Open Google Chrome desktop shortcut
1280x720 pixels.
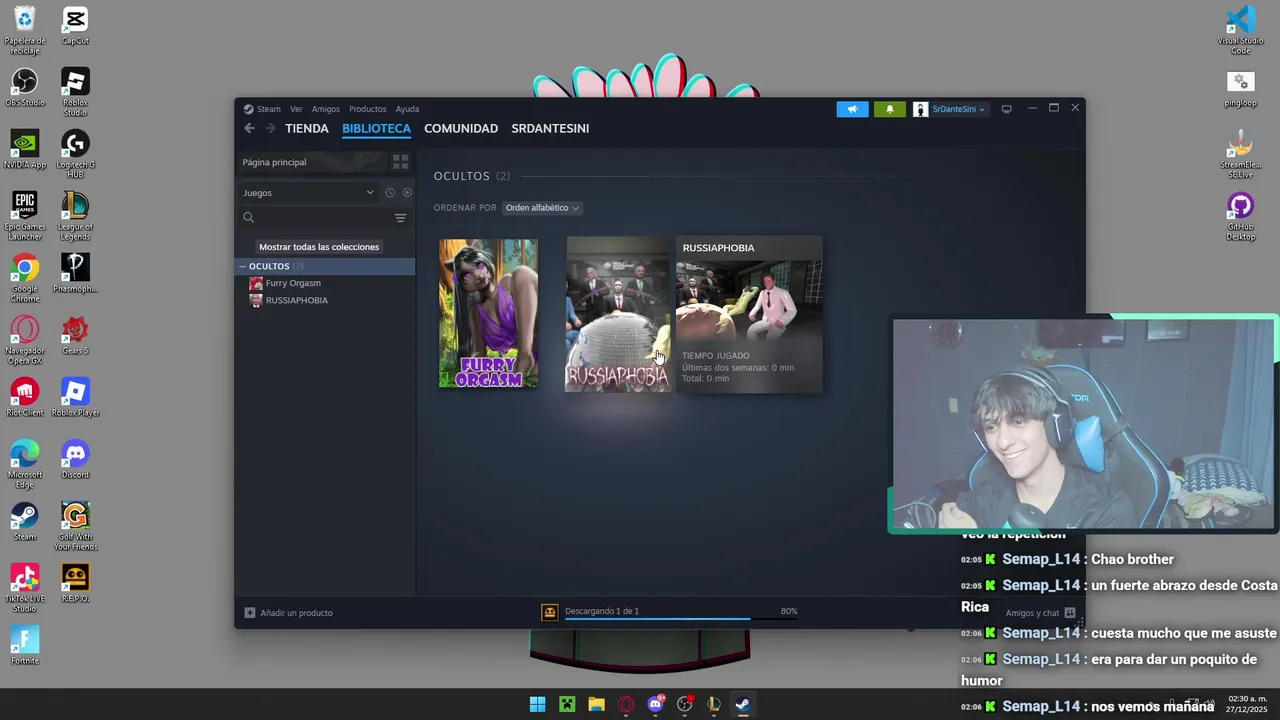(25, 278)
